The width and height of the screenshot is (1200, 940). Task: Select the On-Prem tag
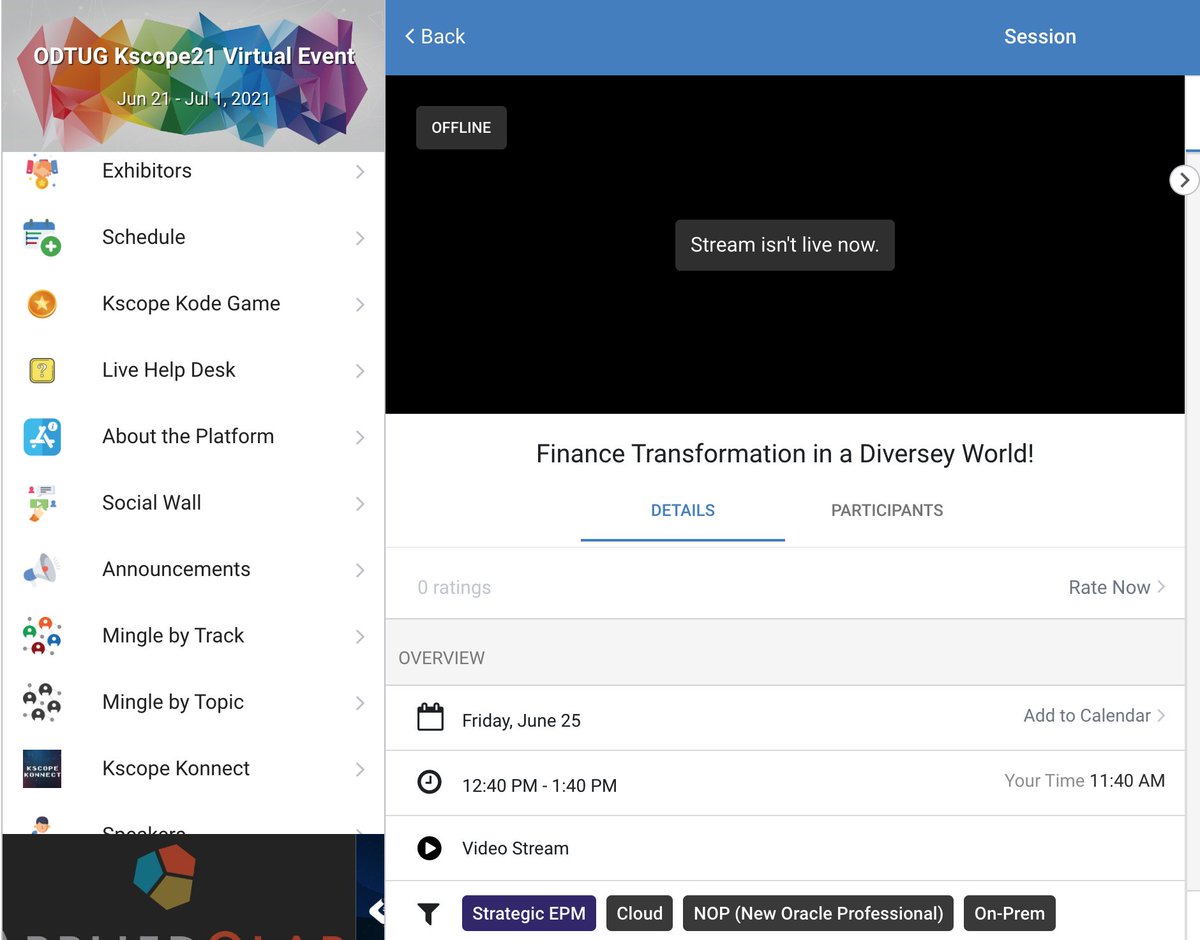click(1010, 913)
